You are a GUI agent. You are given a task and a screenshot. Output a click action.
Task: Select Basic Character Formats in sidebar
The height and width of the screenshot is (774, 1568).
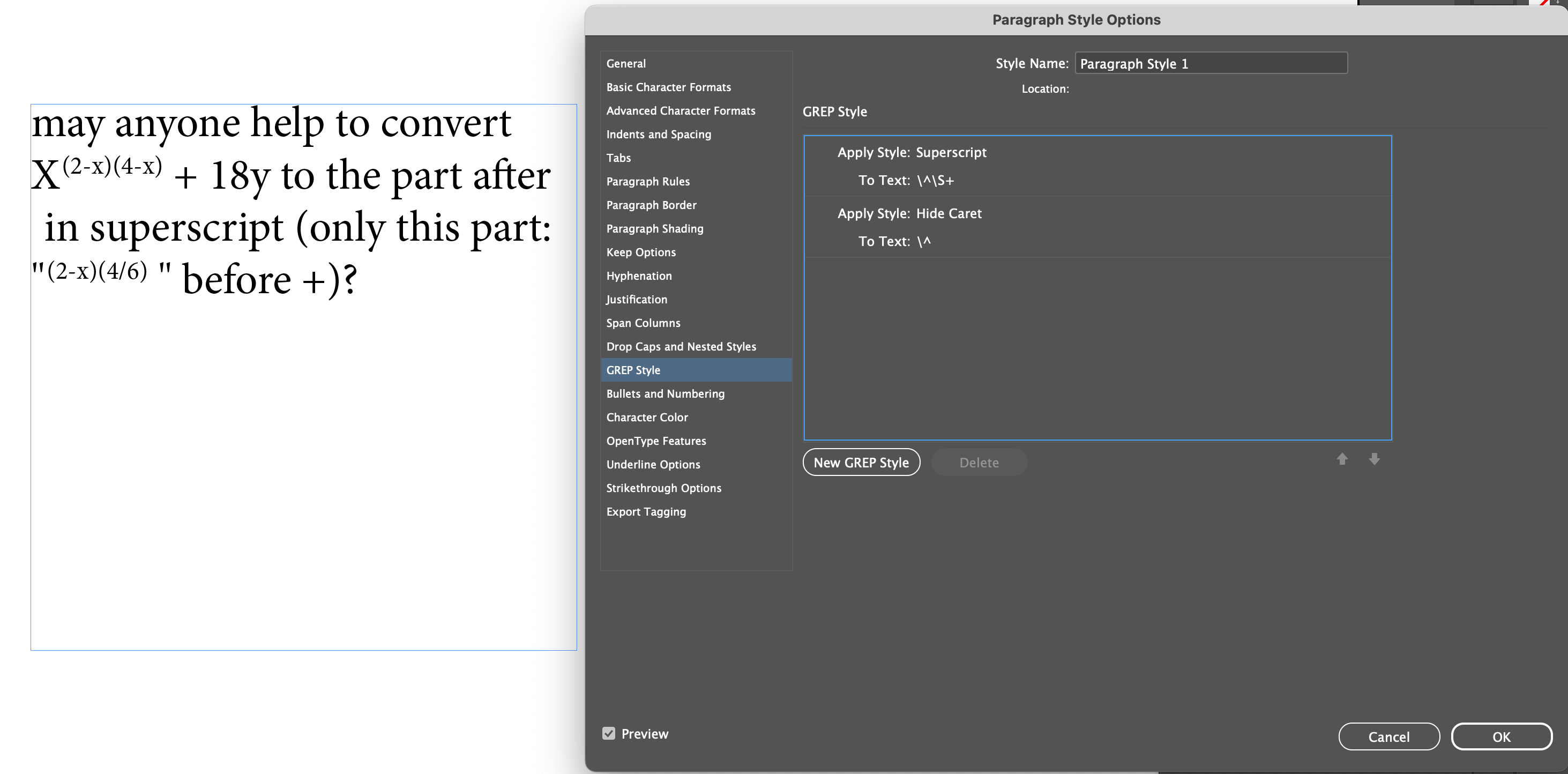click(x=668, y=86)
